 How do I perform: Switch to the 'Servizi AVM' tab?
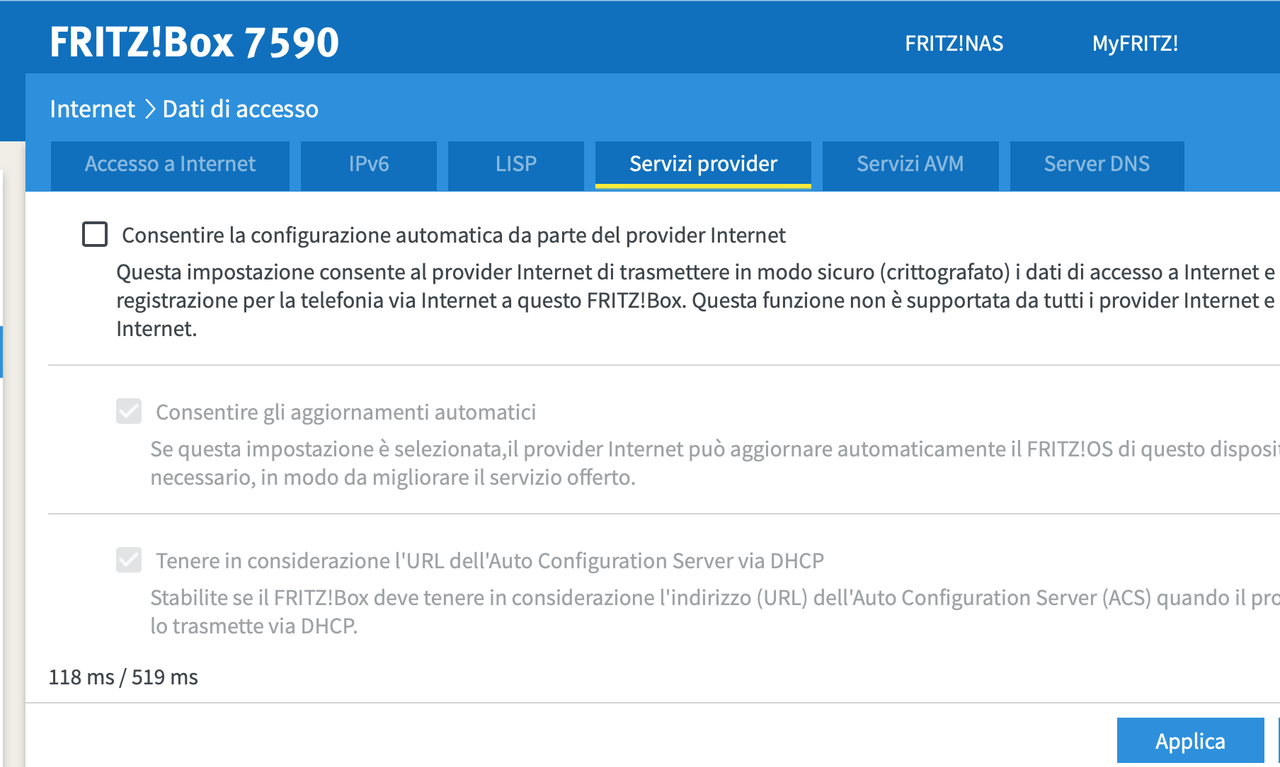point(909,165)
